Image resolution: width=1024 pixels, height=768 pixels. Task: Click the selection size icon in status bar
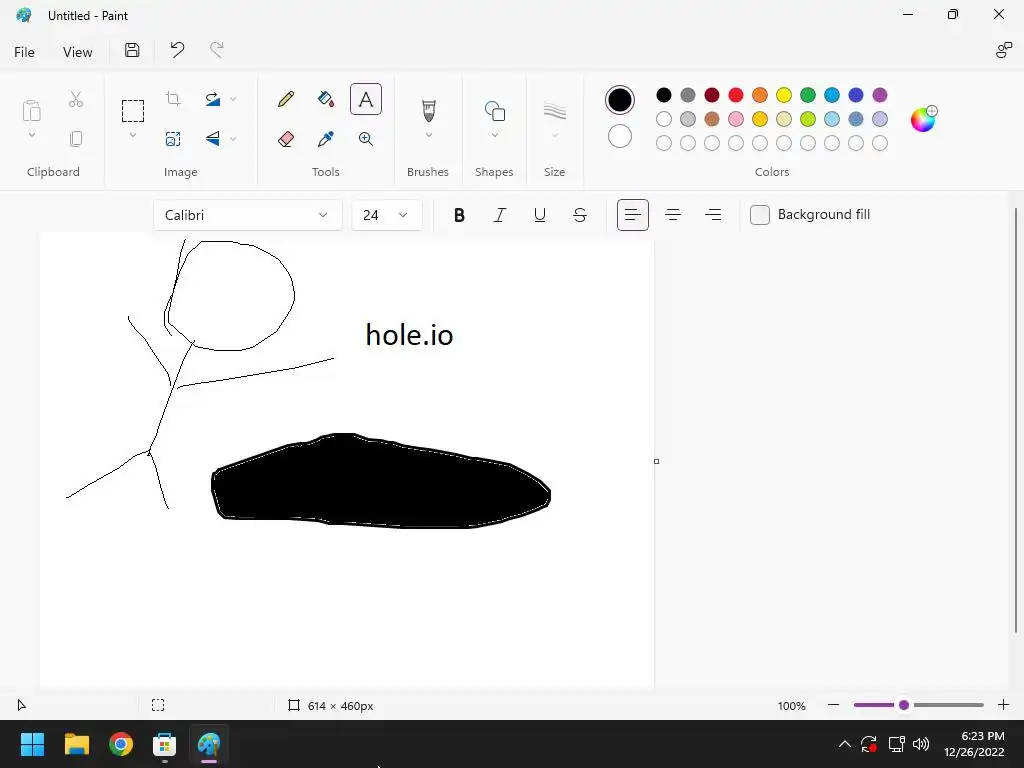click(x=158, y=705)
